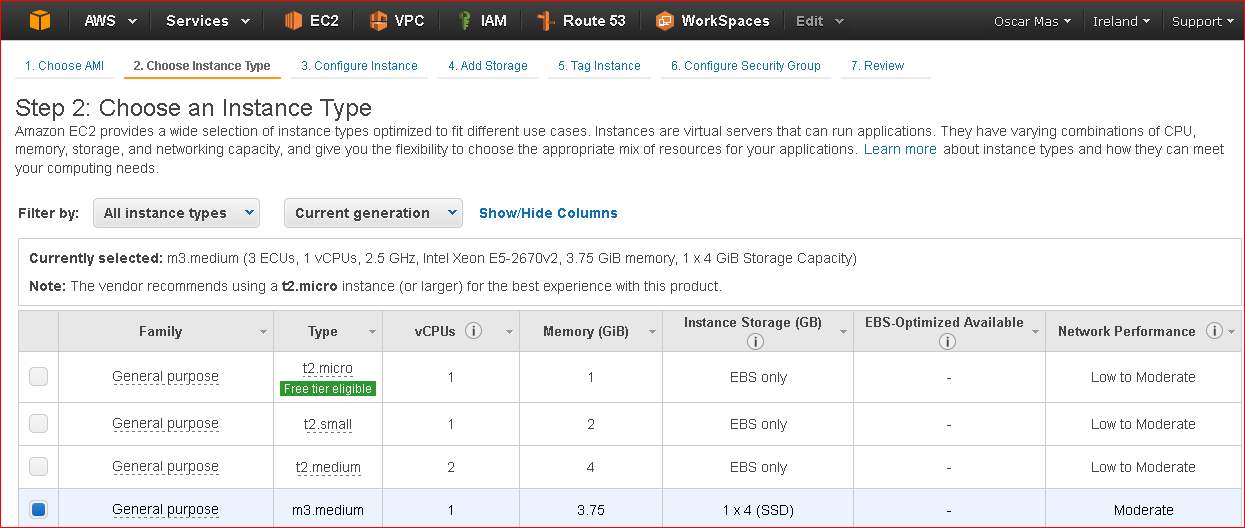
Task: Open the Current generation filter dropdown
Action: [373, 213]
